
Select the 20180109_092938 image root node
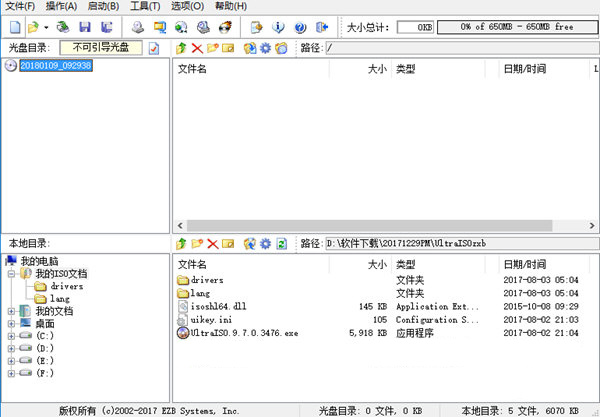click(55, 66)
